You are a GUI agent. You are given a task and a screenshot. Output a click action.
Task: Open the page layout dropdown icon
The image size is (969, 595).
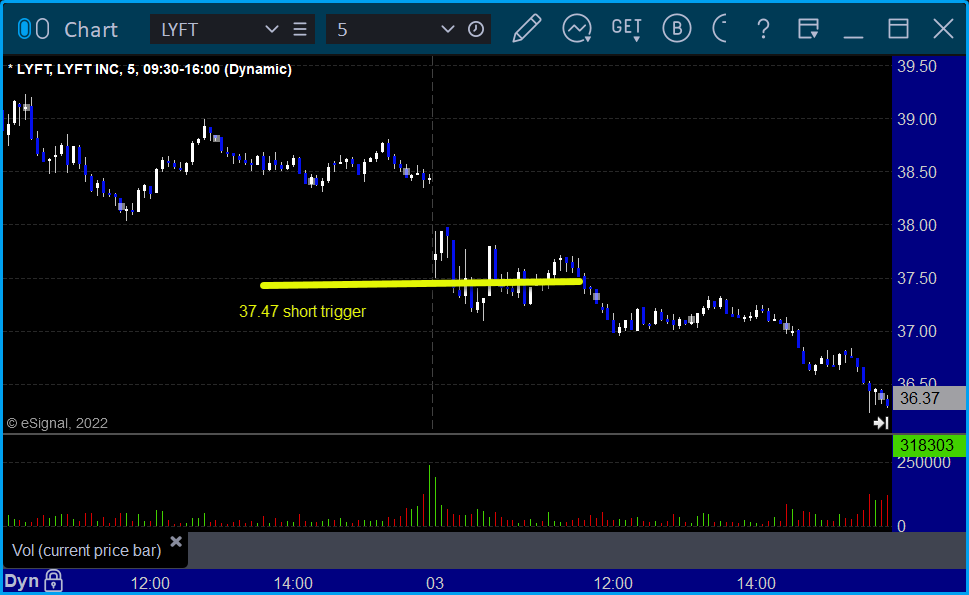click(x=808, y=29)
